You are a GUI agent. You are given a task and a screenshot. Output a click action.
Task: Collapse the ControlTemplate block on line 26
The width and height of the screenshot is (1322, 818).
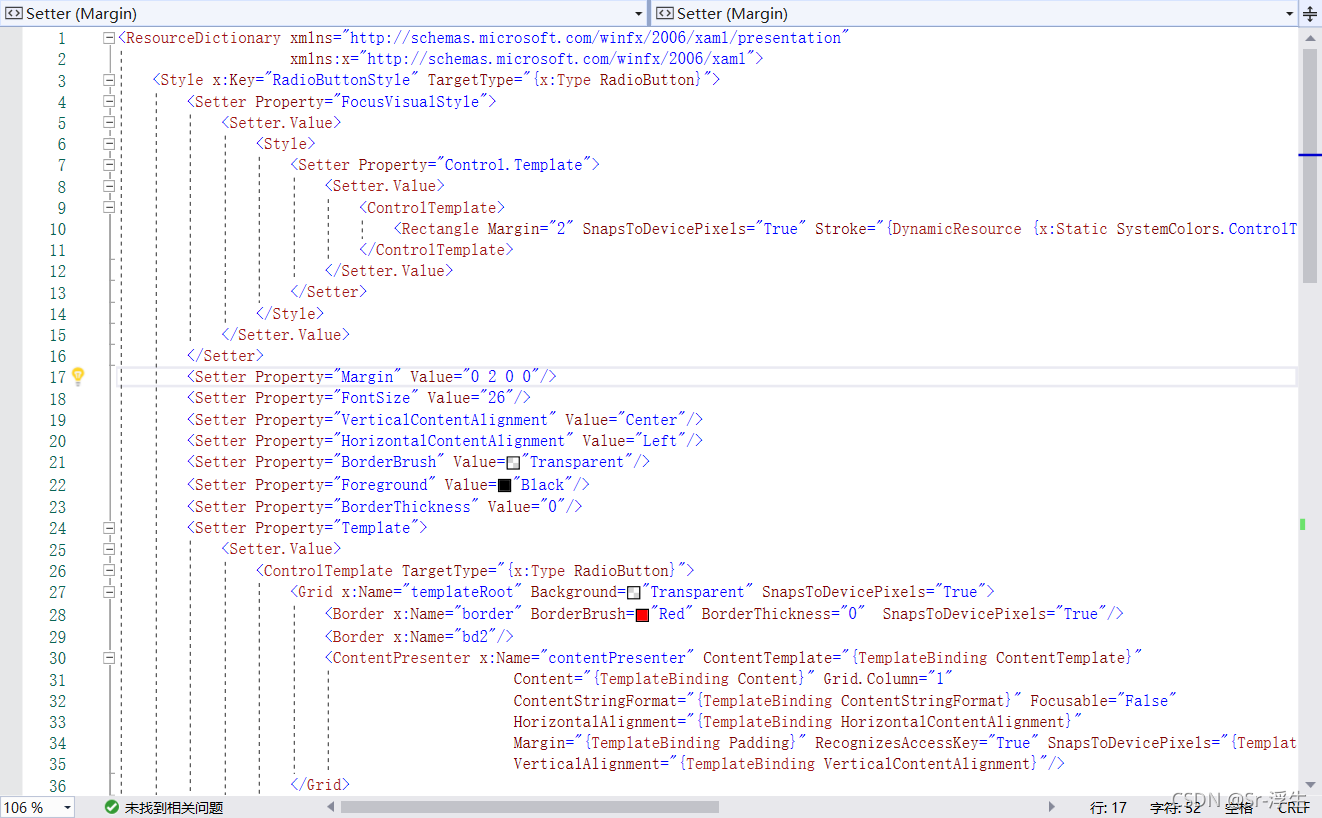(108, 570)
